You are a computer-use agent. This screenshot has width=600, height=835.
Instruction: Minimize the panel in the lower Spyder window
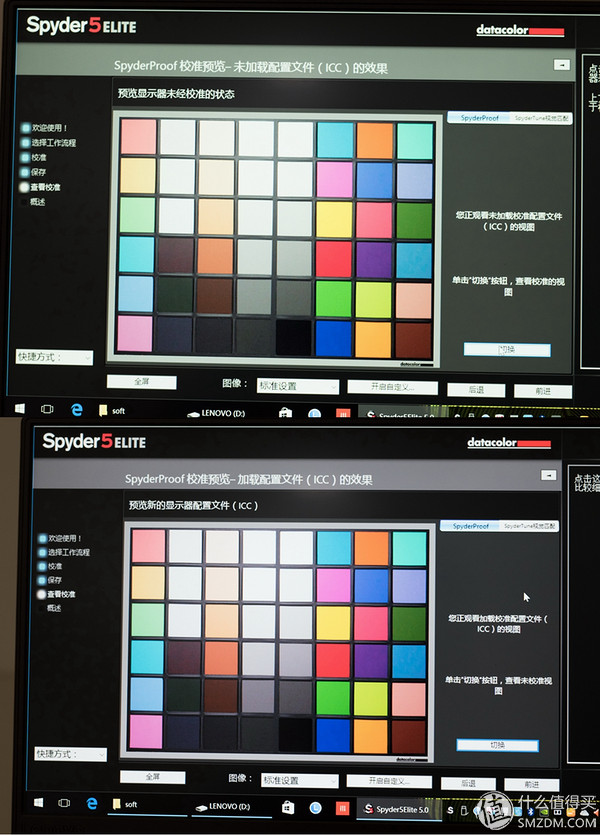549,474
